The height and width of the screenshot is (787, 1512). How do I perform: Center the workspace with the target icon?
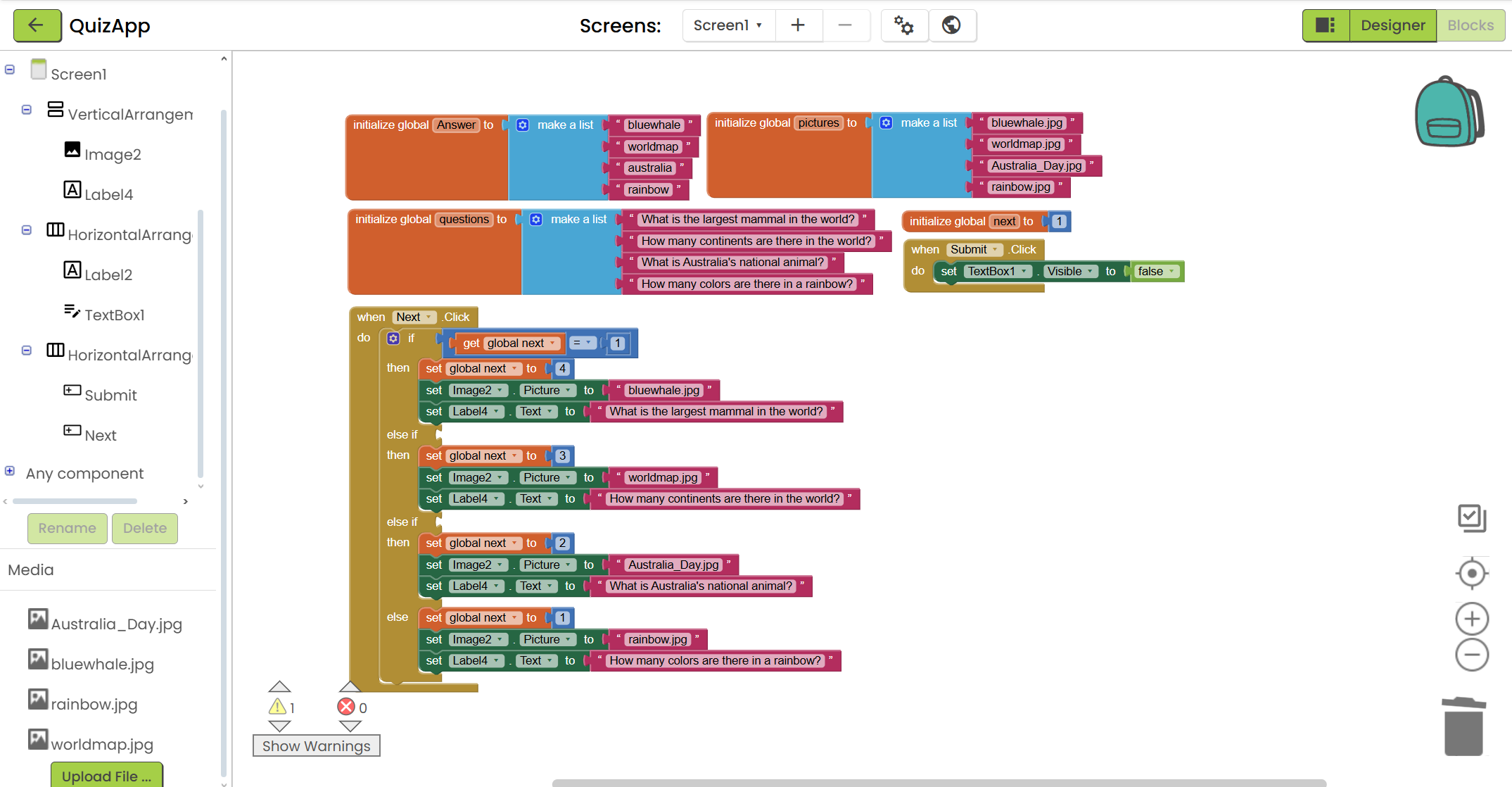[1471, 573]
